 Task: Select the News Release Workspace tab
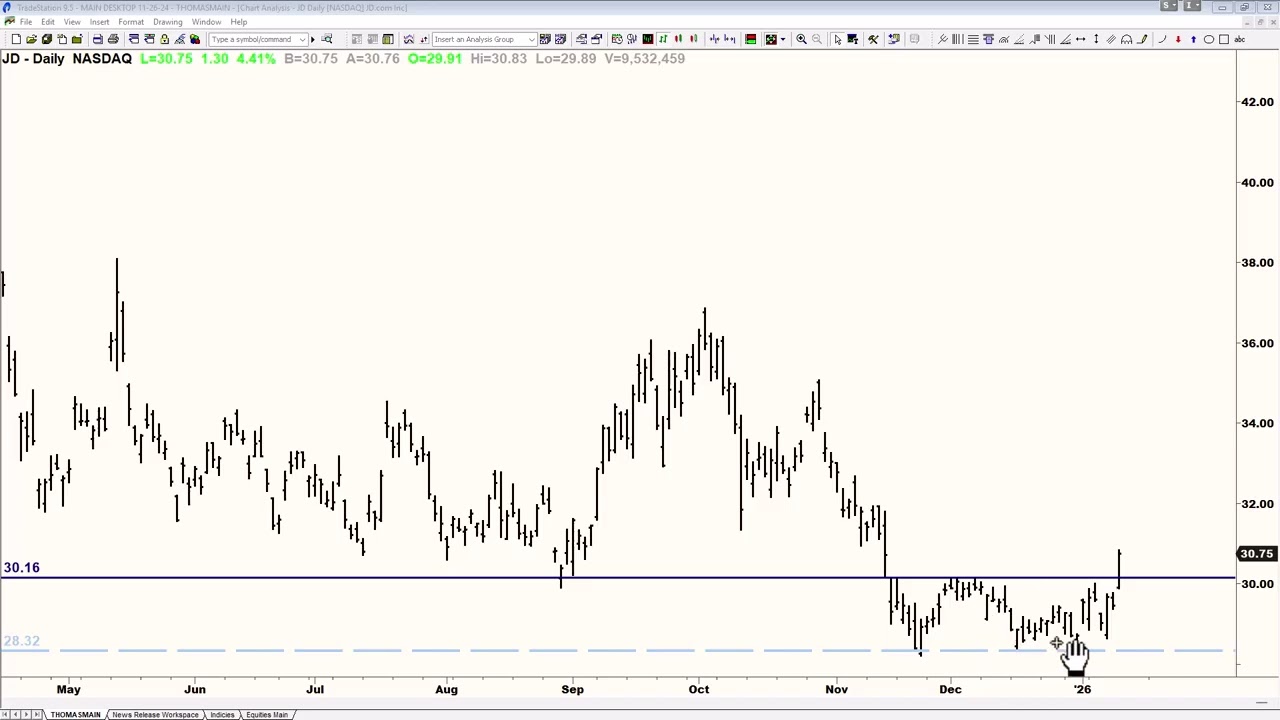[155, 714]
